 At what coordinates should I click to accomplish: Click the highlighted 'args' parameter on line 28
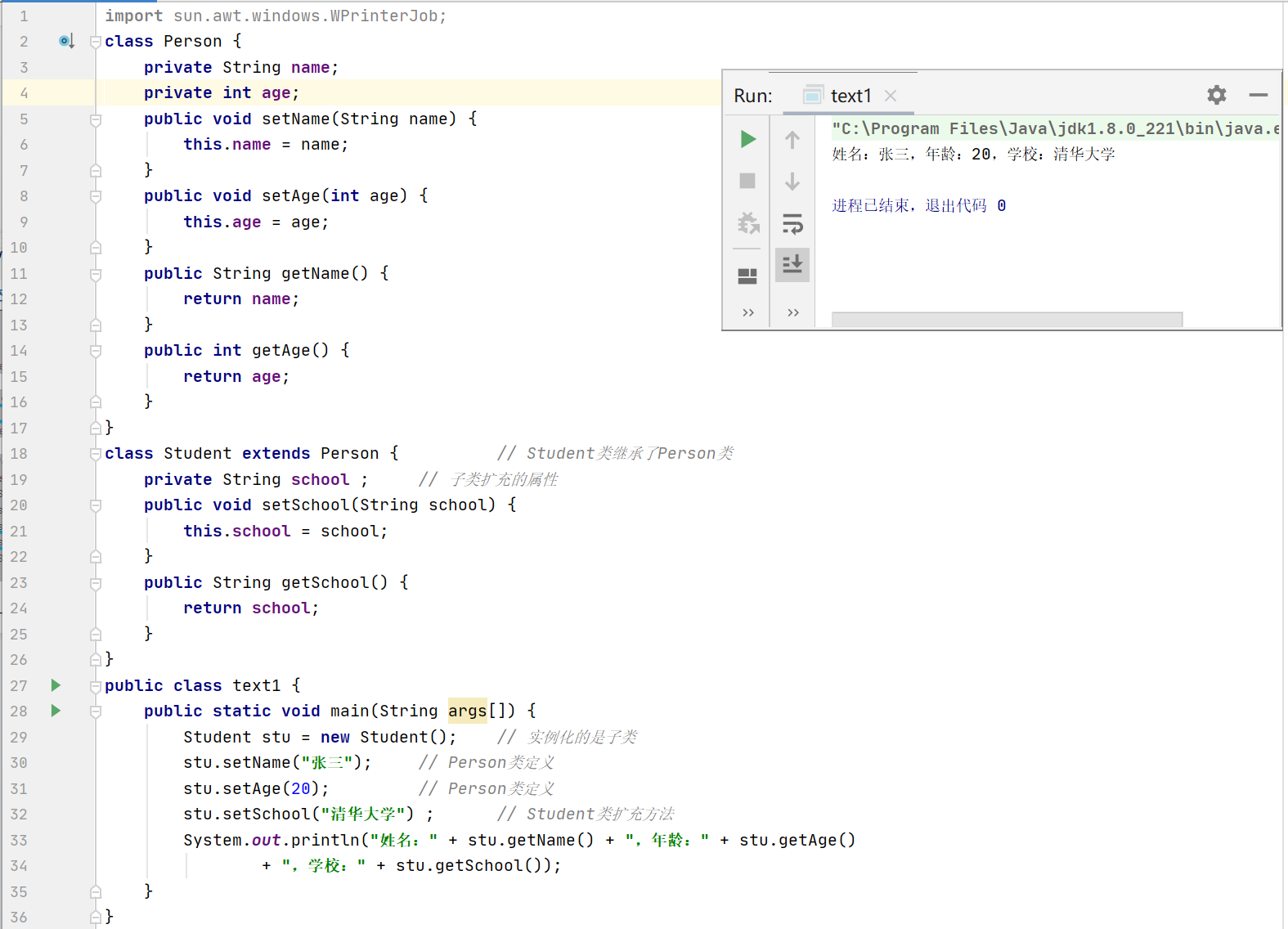point(468,711)
